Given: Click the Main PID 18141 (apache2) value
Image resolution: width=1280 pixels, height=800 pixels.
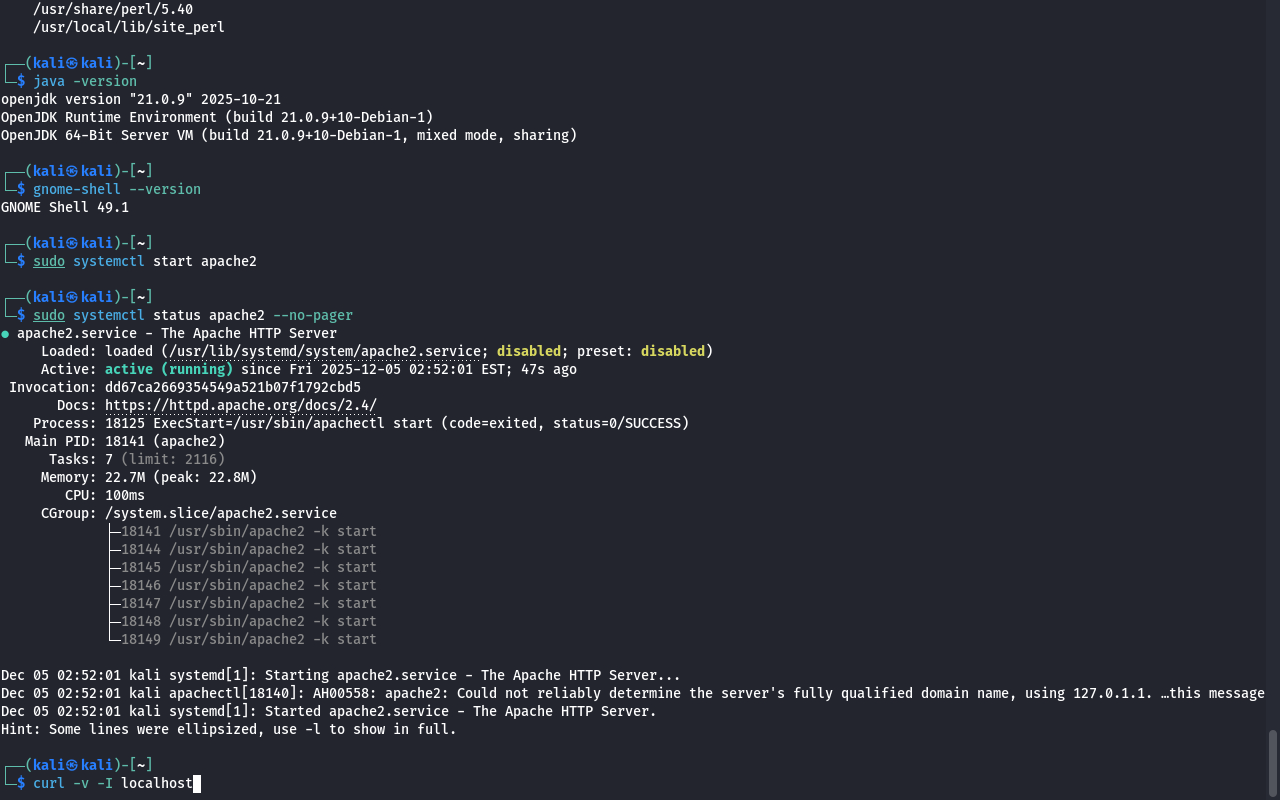Looking at the screenshot, I should tap(165, 441).
